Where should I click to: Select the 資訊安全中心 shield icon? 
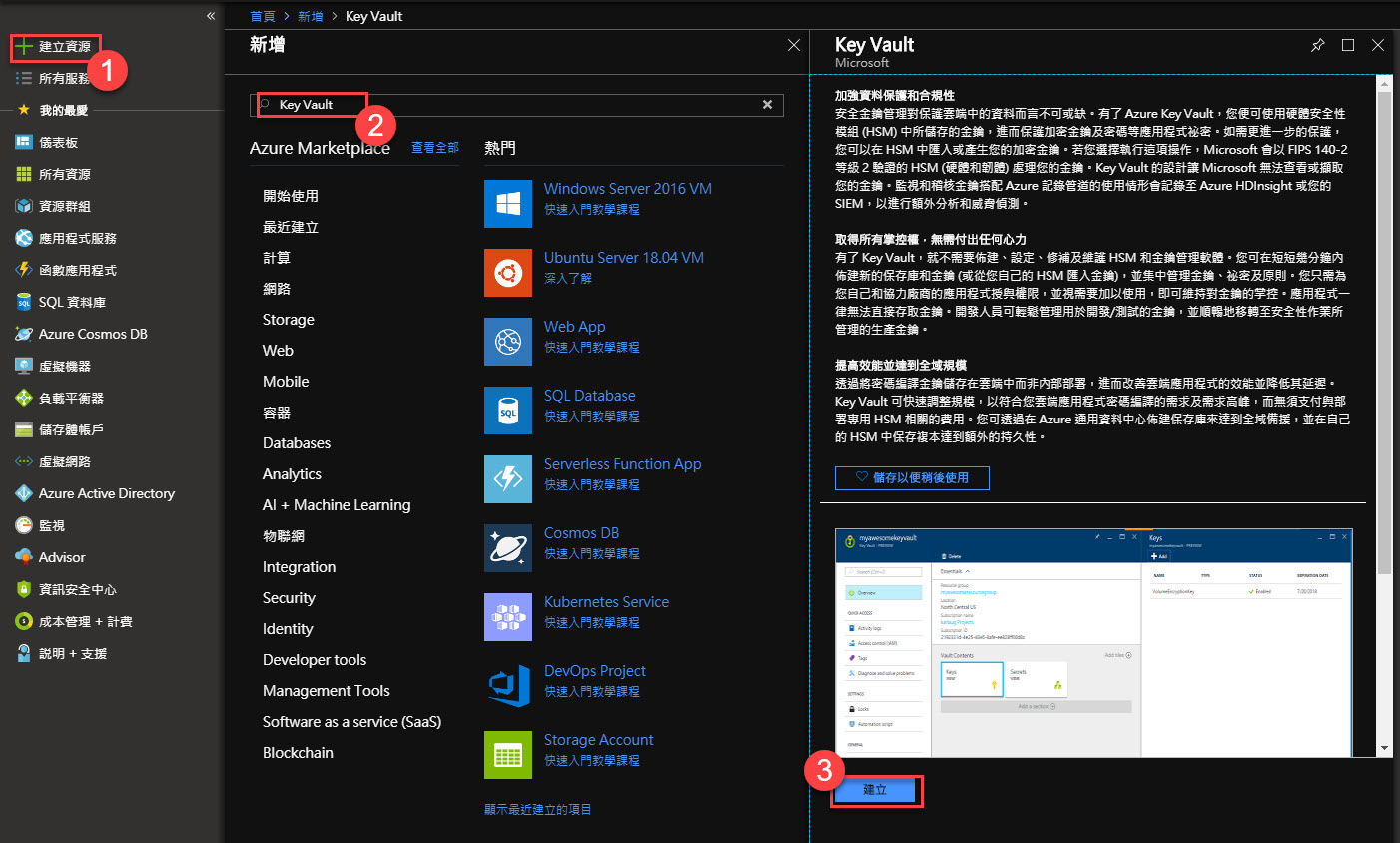pyautogui.click(x=24, y=589)
